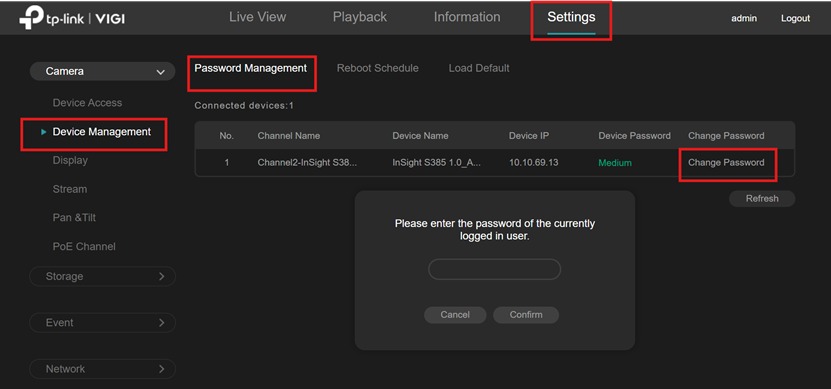Viewport: 831px width, 389px height.
Task: Click Logout in the header
Action: 795,19
